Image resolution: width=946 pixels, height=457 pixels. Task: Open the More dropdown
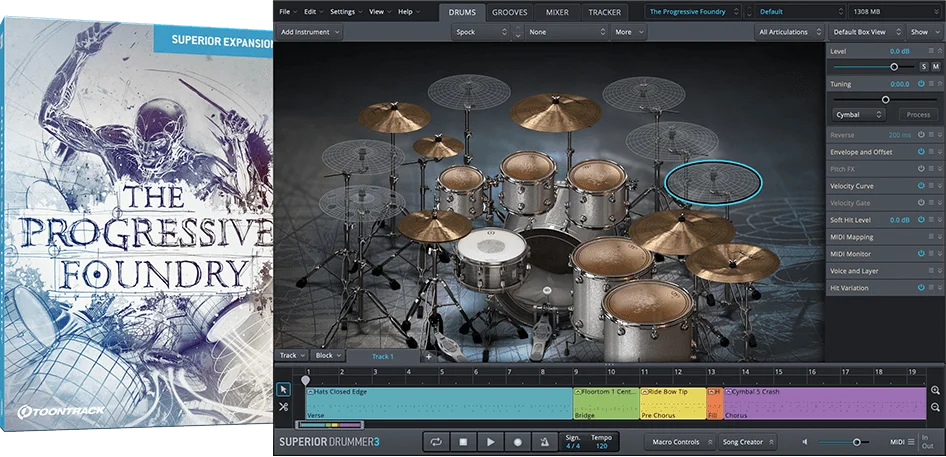pos(629,32)
